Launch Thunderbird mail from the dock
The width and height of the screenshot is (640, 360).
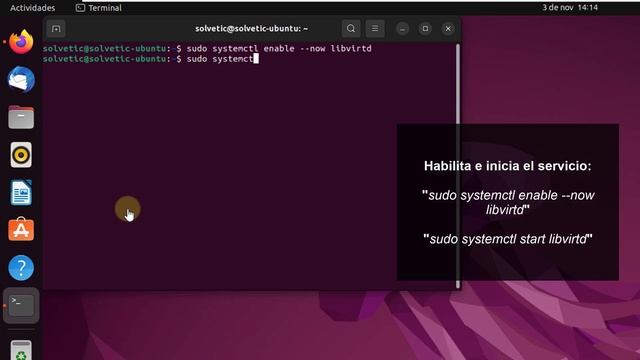tap(21, 80)
